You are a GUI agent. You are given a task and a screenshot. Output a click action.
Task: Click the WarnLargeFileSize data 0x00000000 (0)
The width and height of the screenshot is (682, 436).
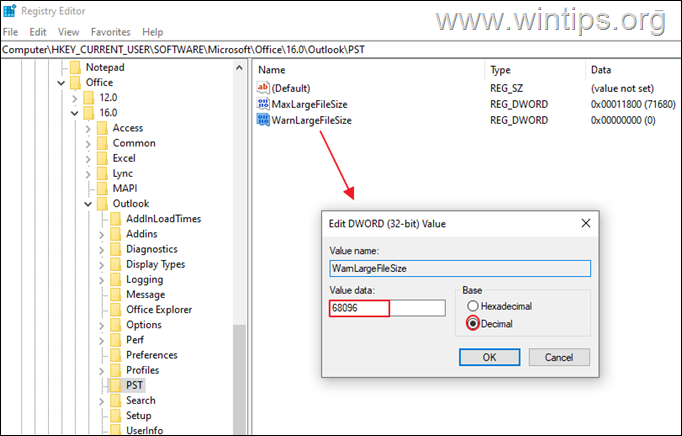623,120
